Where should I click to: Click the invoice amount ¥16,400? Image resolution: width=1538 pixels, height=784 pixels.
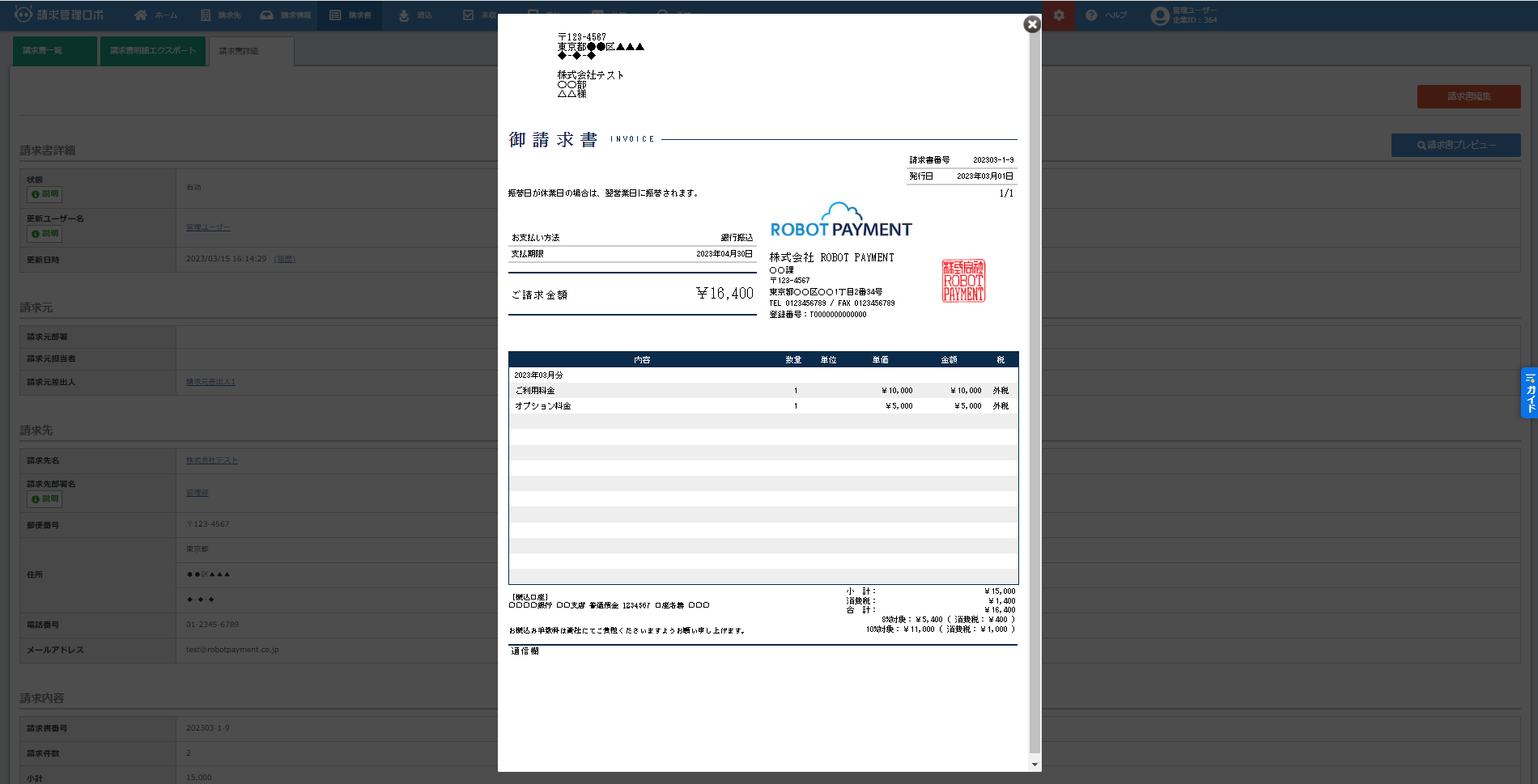pyautogui.click(x=724, y=294)
